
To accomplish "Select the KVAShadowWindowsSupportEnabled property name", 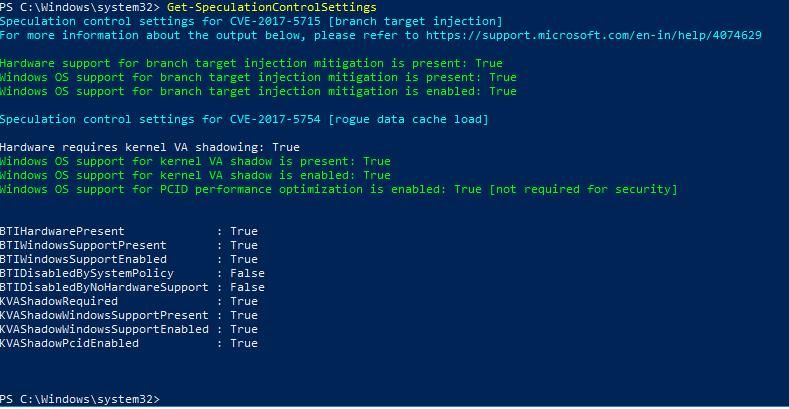I will point(104,330).
